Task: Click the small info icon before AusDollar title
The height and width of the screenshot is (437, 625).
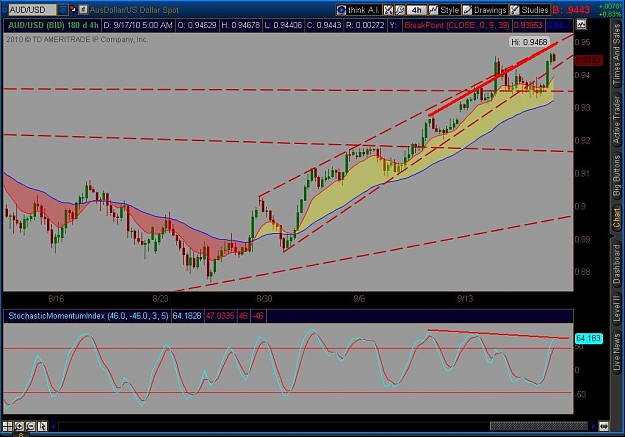Action: point(83,9)
